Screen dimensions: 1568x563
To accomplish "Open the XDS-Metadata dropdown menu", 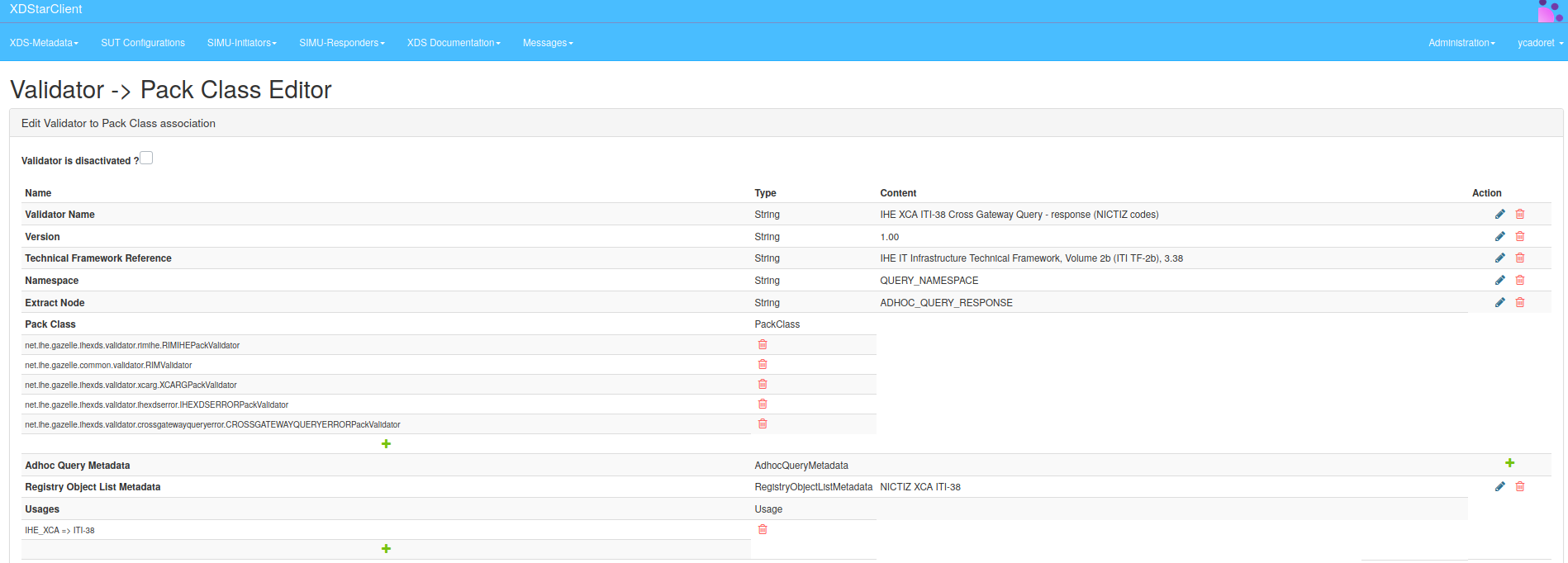I will tap(44, 43).
